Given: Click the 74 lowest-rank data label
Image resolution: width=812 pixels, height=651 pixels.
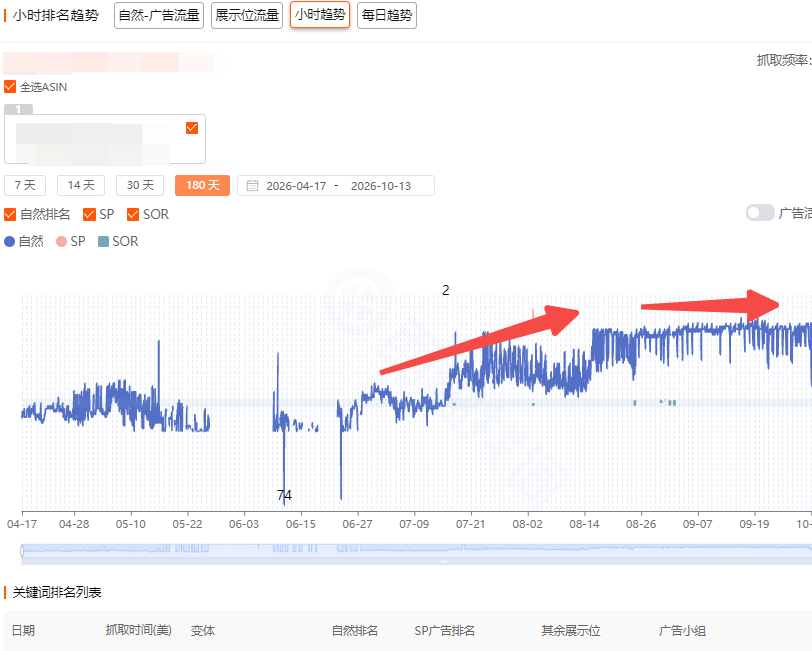Looking at the screenshot, I should 284,496.
